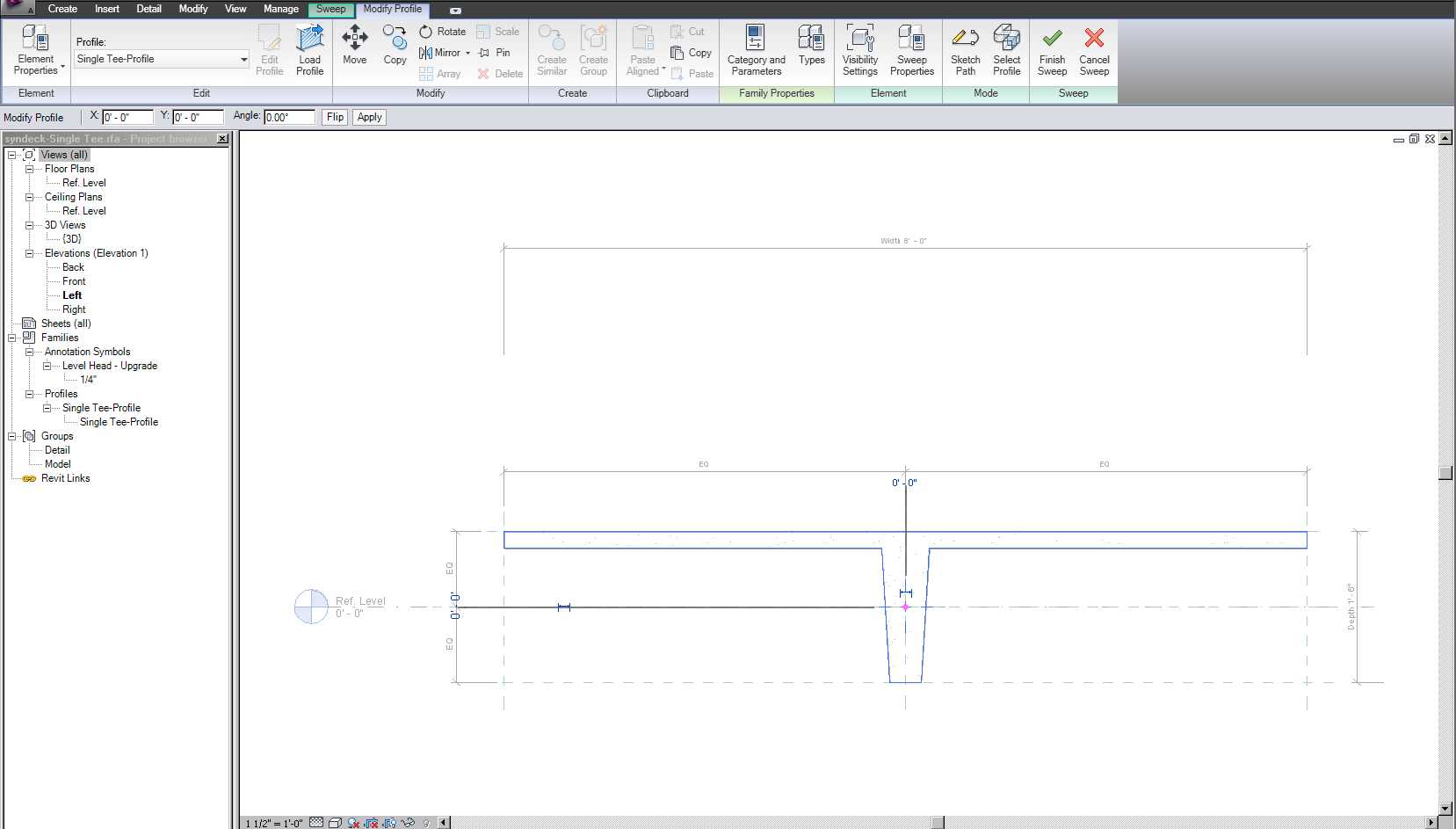Click the Paste Aligned tool

643,51
